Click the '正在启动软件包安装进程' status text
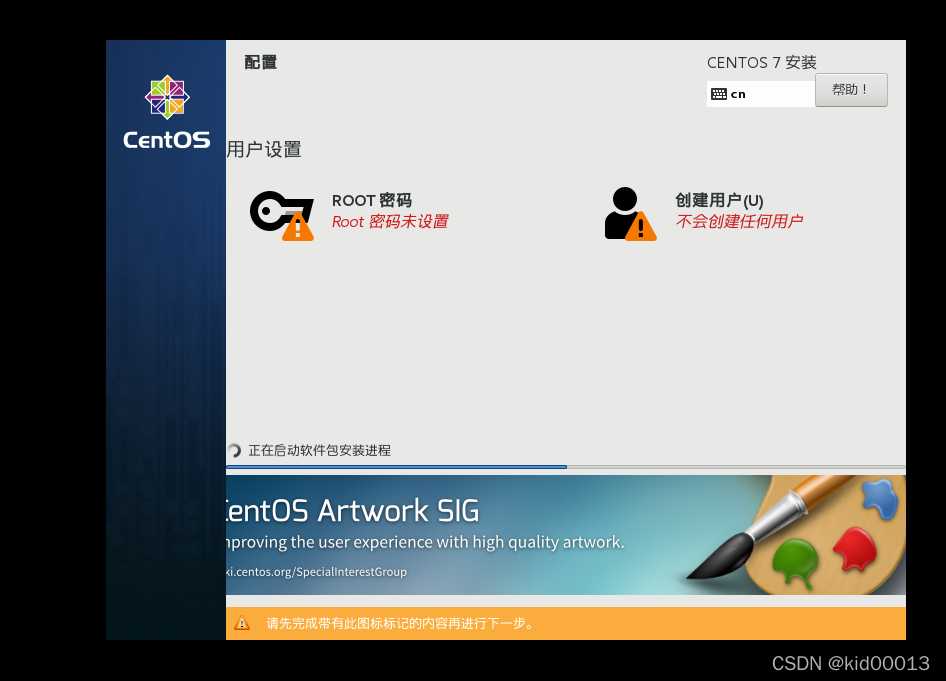The height and width of the screenshot is (681, 946). 320,451
